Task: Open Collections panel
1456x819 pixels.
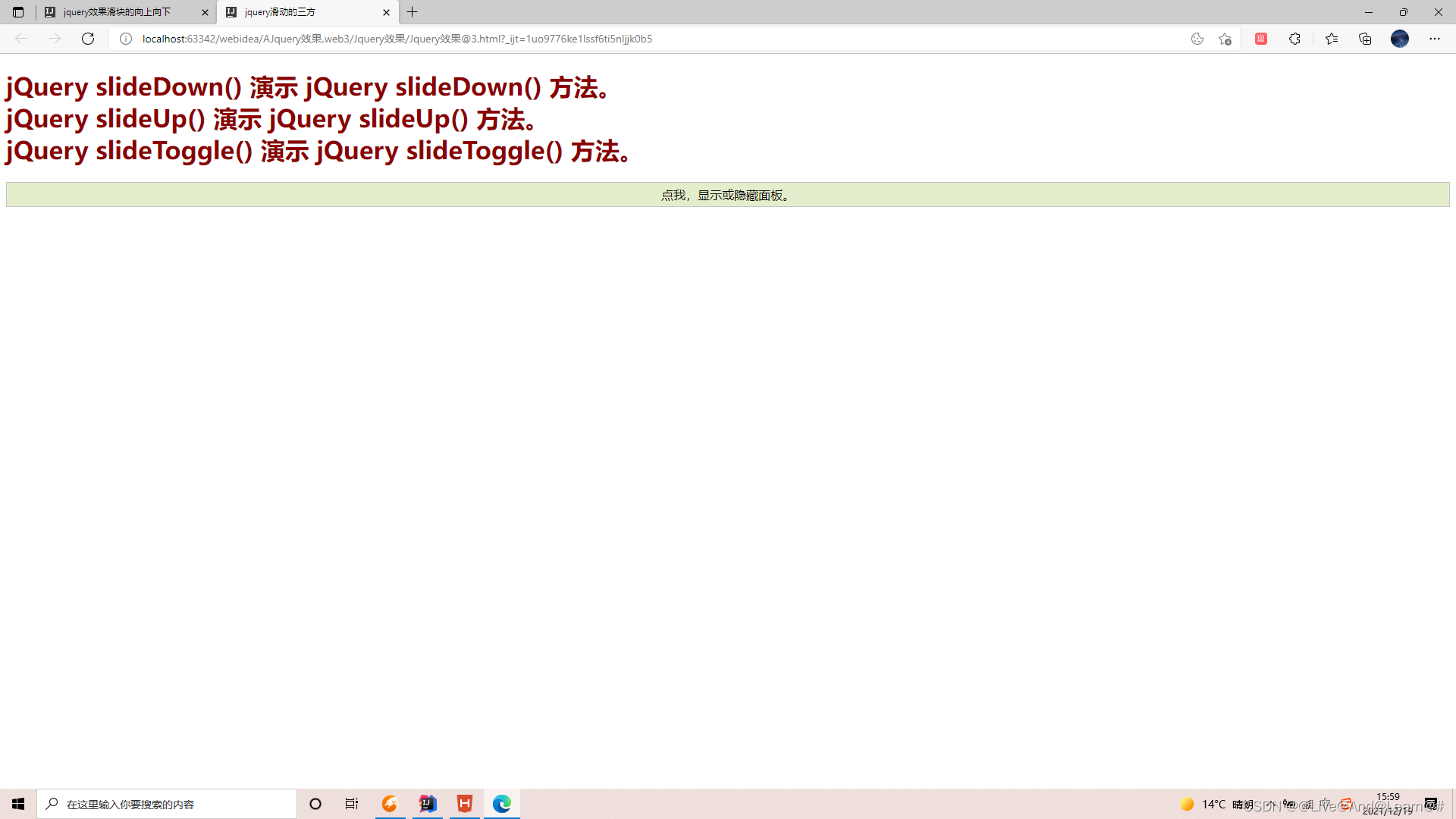Action: pyautogui.click(x=1365, y=39)
